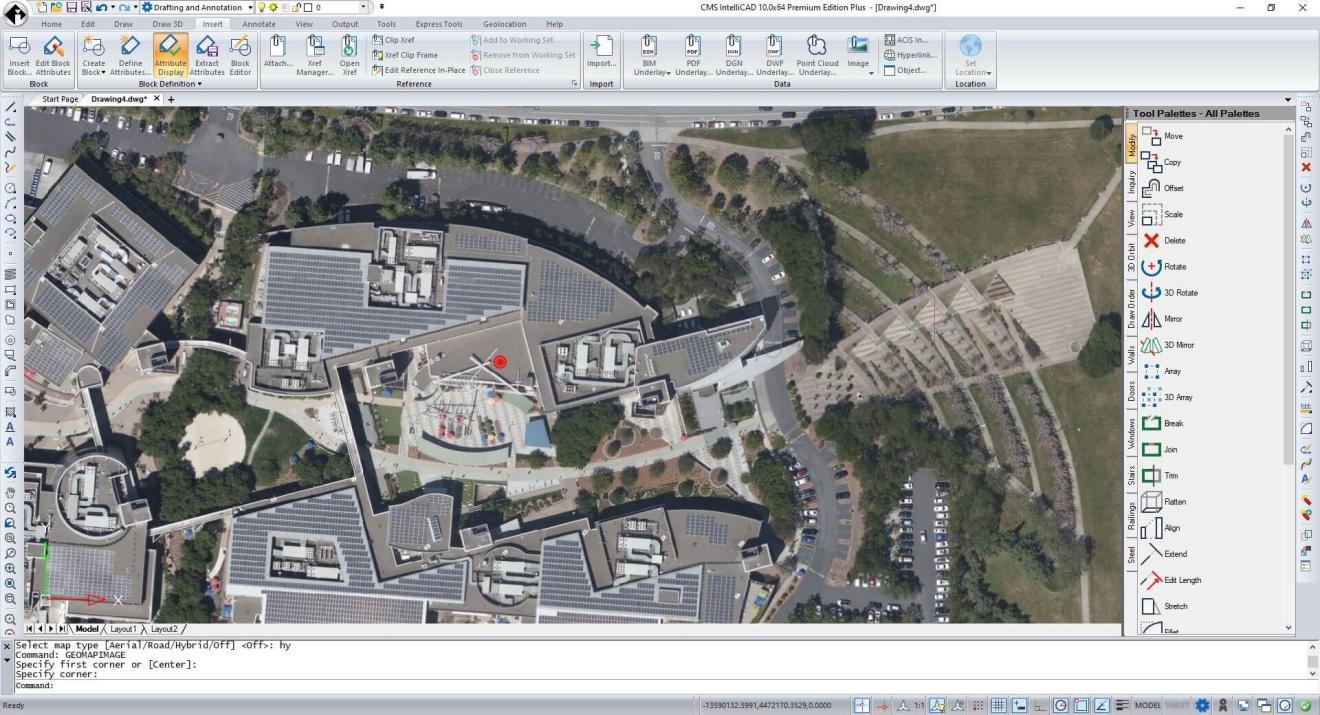Open the Drafting and Annotation workspace dropdown
1320x715 pixels.
pyautogui.click(x=198, y=7)
